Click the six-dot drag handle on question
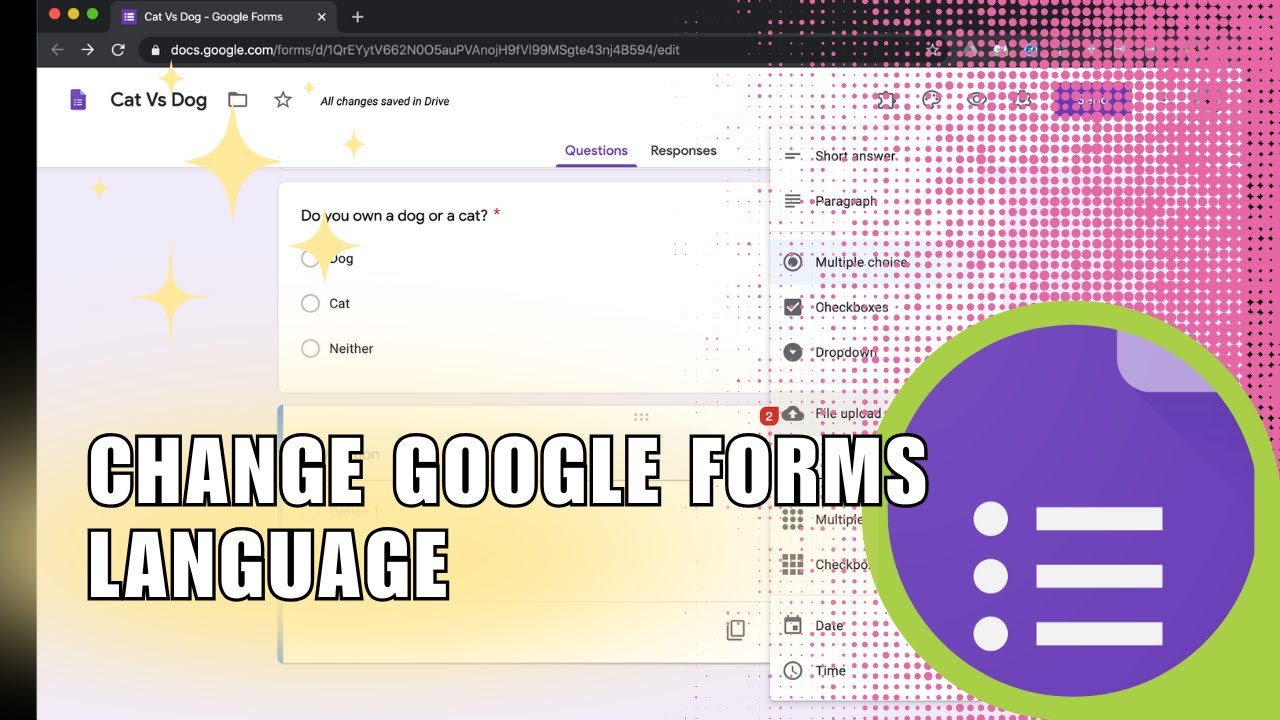1280x720 pixels. [641, 417]
